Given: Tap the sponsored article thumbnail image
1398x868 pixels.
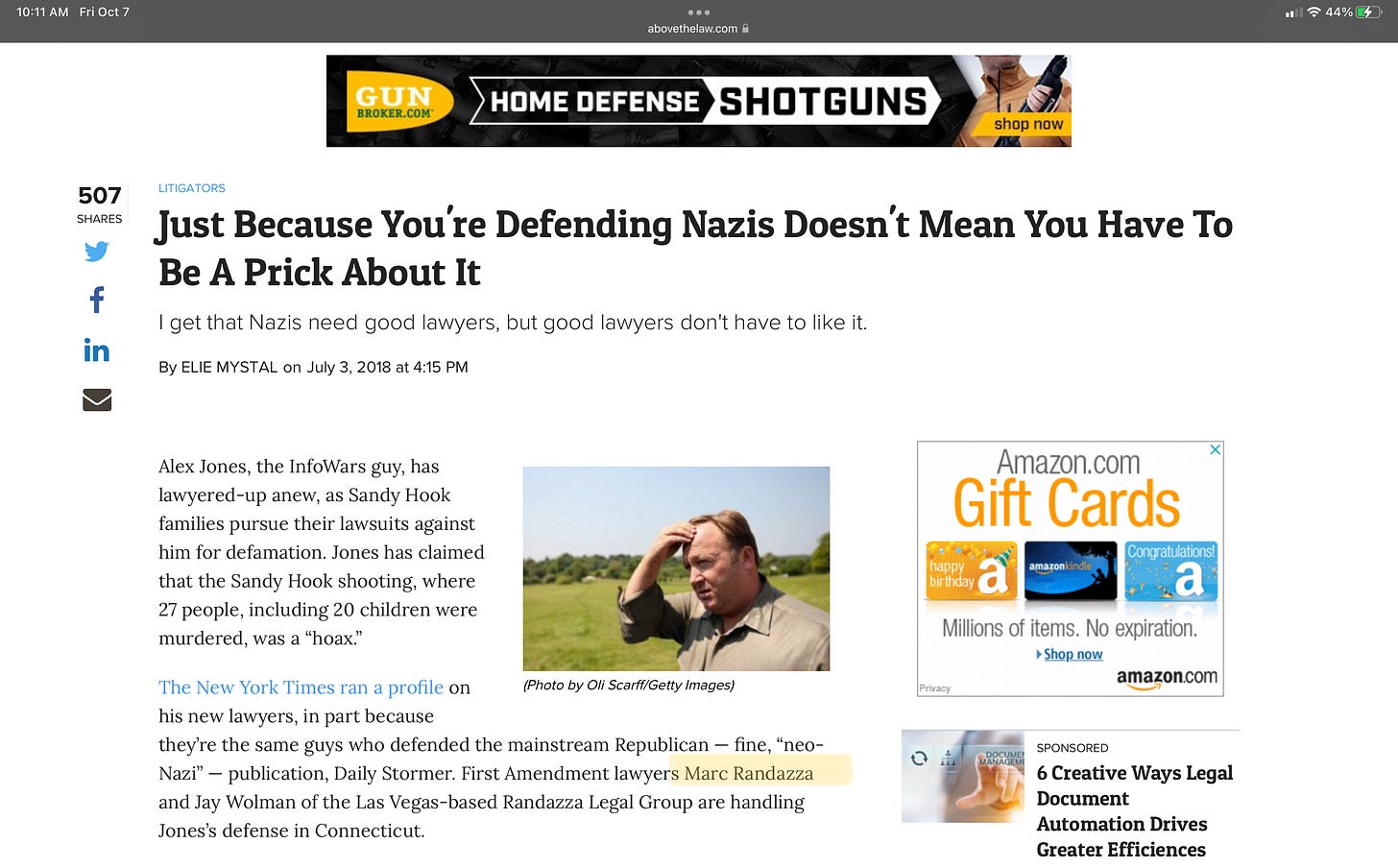Looking at the screenshot, I should click(962, 777).
